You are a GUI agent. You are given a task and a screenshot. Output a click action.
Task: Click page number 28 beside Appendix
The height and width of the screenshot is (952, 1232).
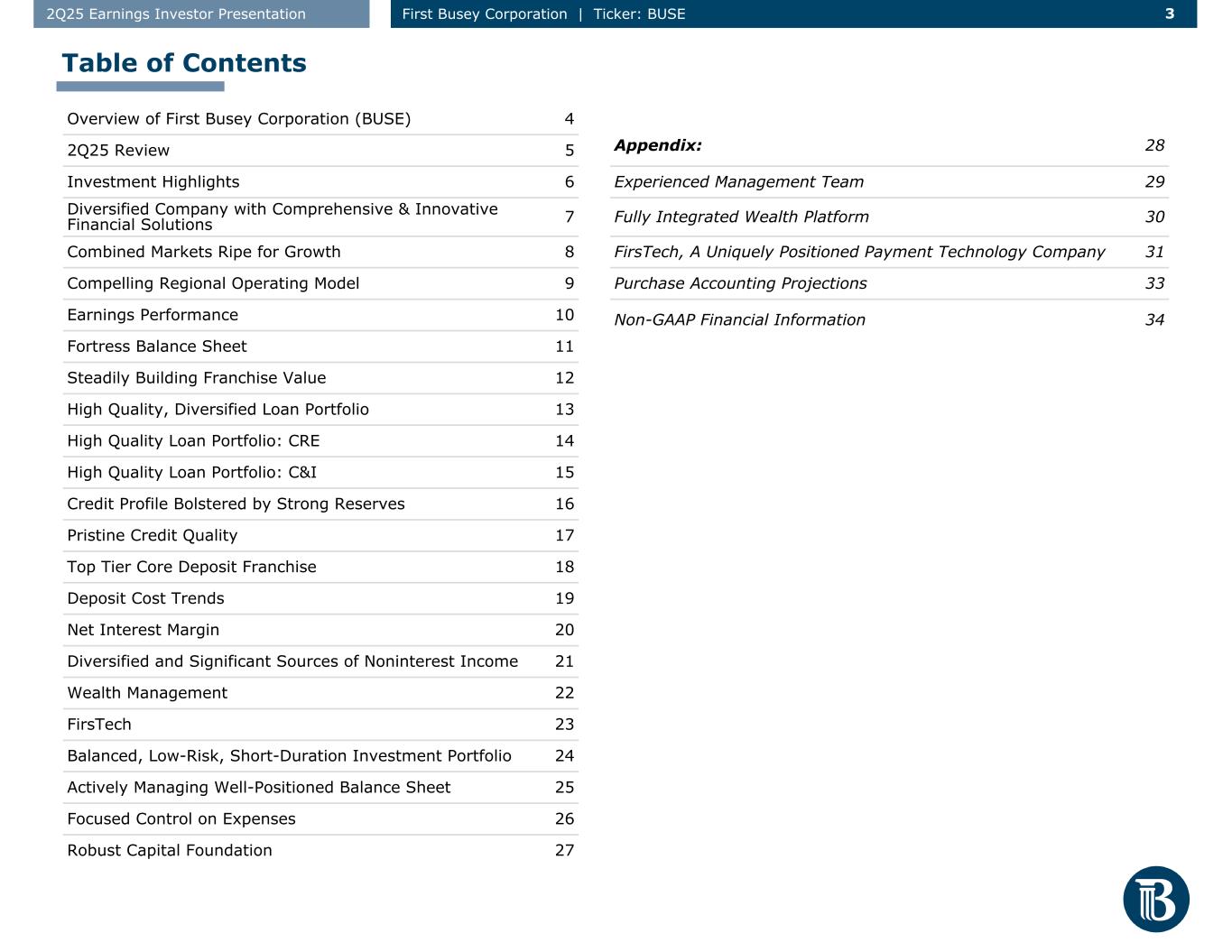[1155, 145]
